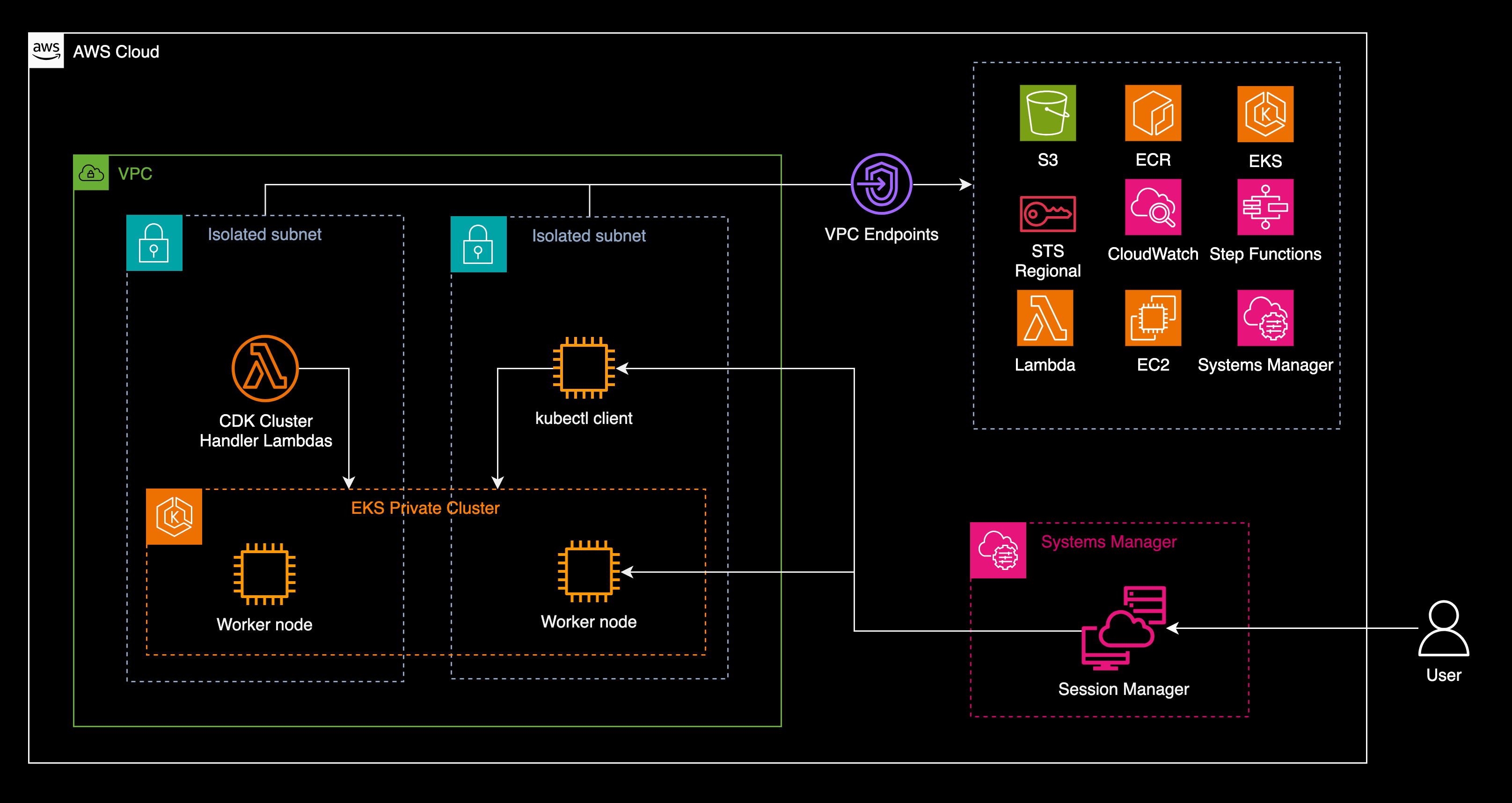This screenshot has height=803, width=1512.
Task: Select the green VPC cloud icon
Action: point(91,173)
